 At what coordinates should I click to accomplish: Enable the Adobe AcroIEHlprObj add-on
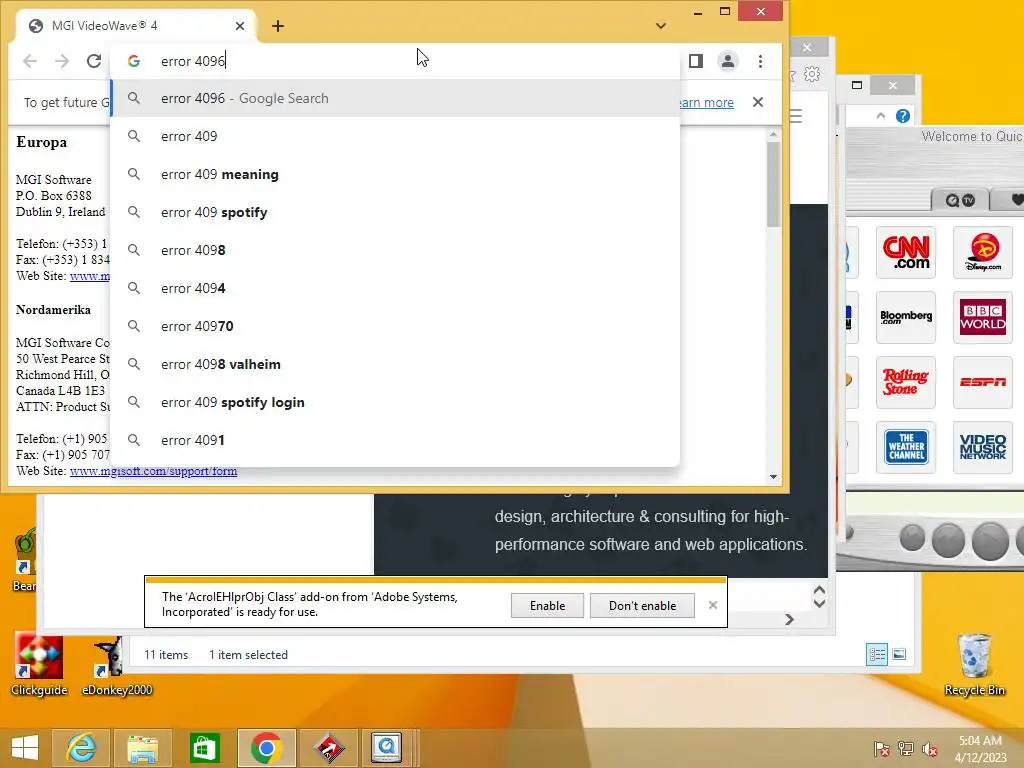coord(547,605)
